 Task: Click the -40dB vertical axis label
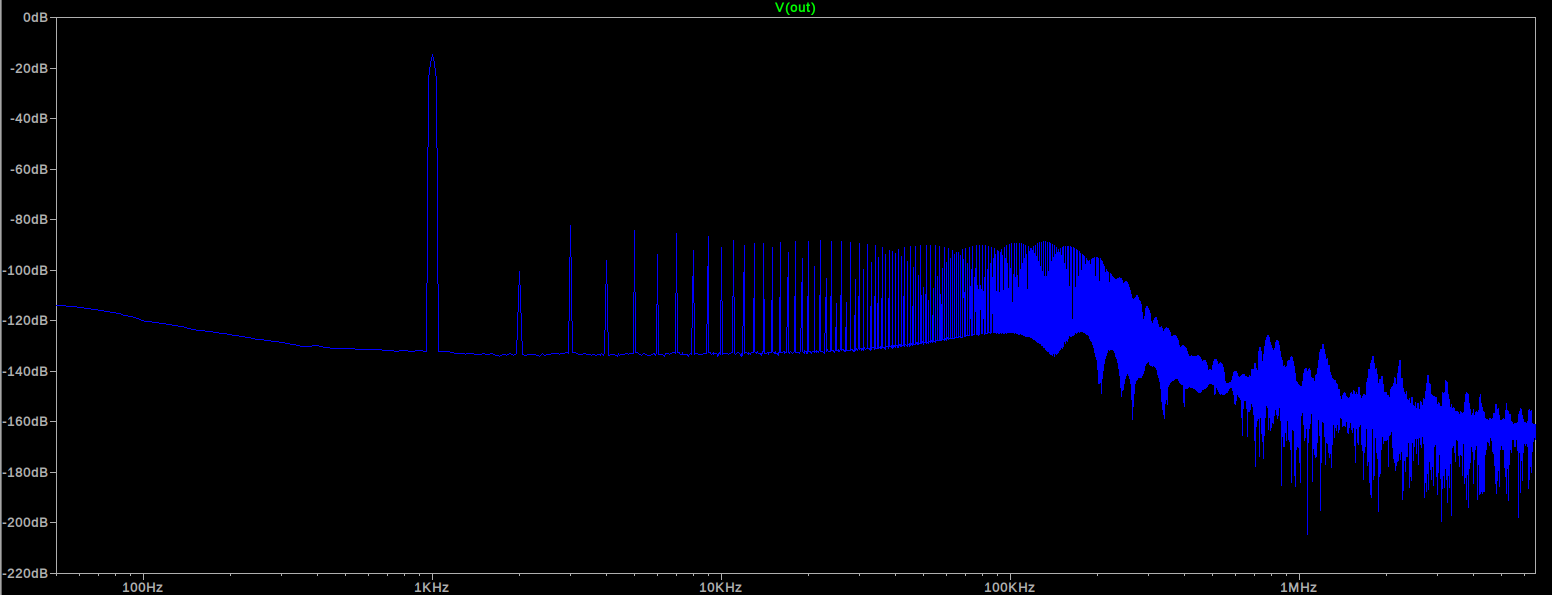(30, 118)
